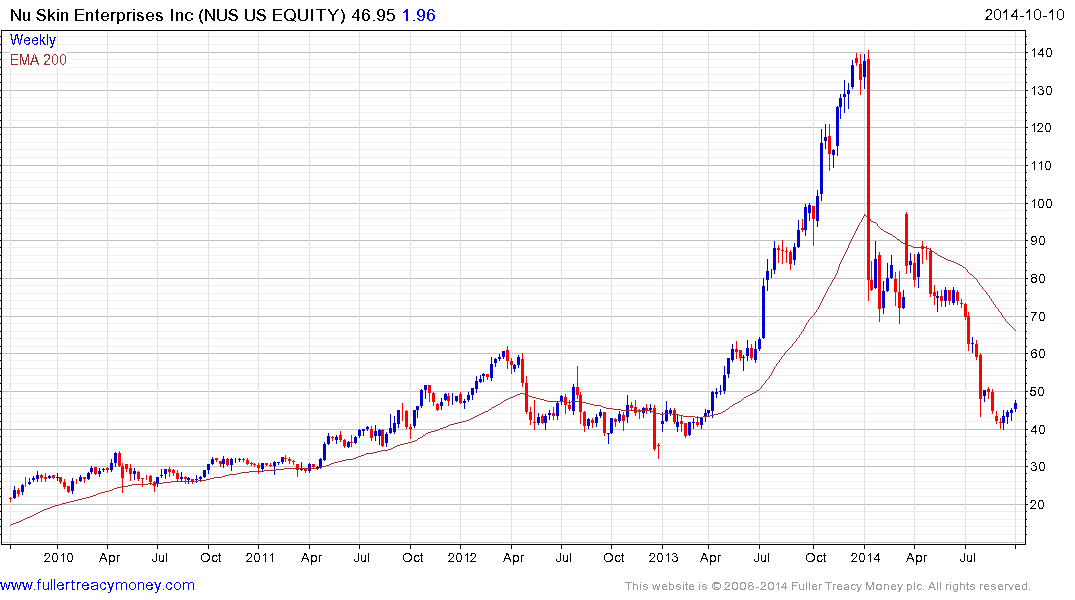Select the 130 price axis label
The height and width of the screenshot is (600, 1075).
(1041, 91)
